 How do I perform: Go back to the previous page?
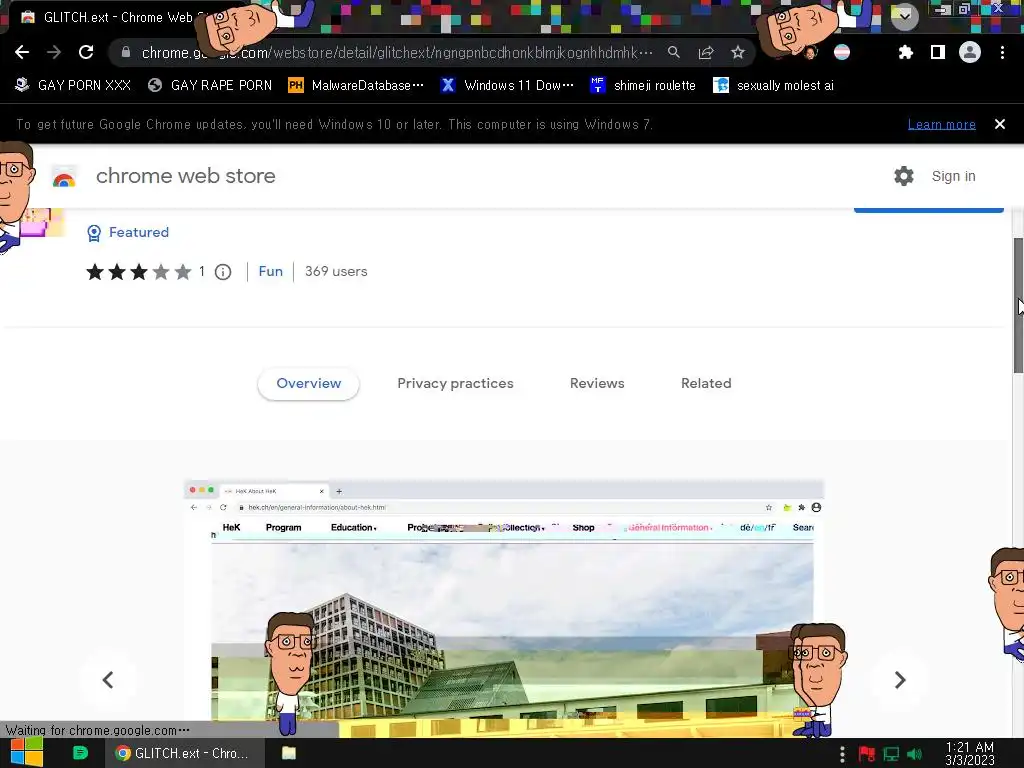tap(22, 52)
